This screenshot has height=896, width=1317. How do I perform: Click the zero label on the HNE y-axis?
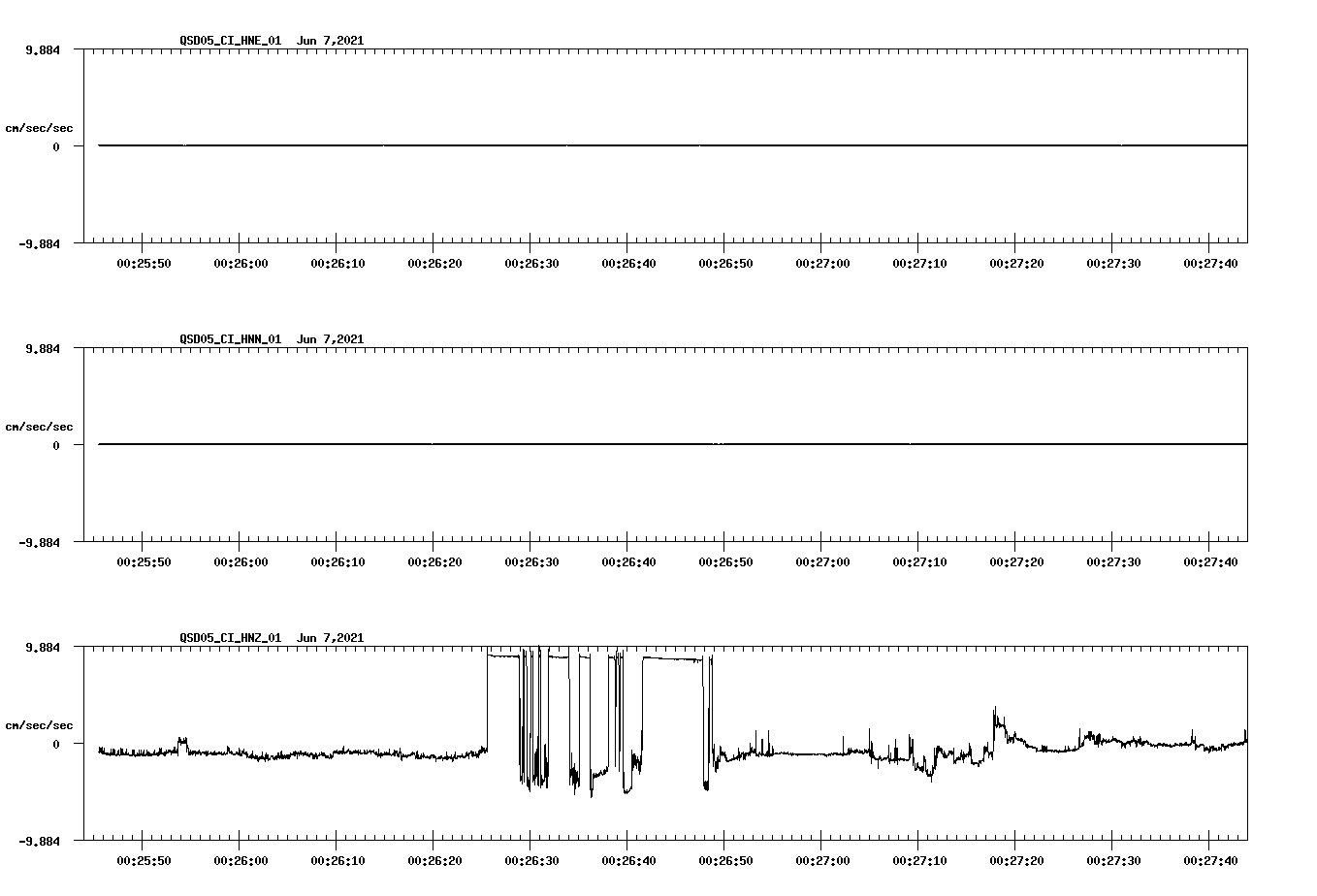[56, 146]
